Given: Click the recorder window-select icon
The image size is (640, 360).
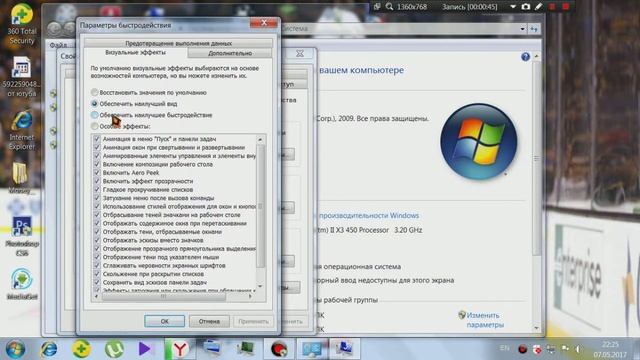Looking at the screenshot, I should pyautogui.click(x=377, y=7).
